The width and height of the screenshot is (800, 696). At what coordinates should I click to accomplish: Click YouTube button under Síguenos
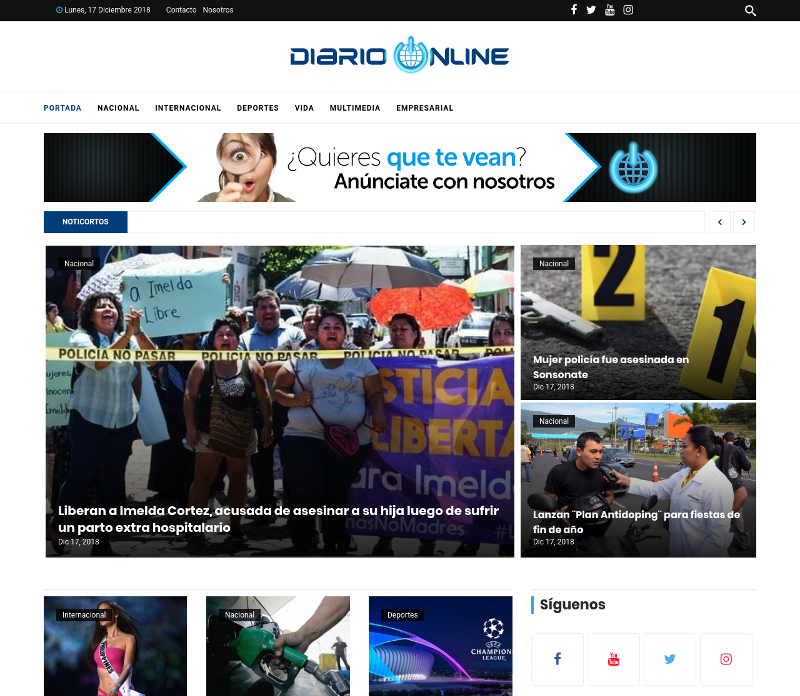(x=613, y=659)
